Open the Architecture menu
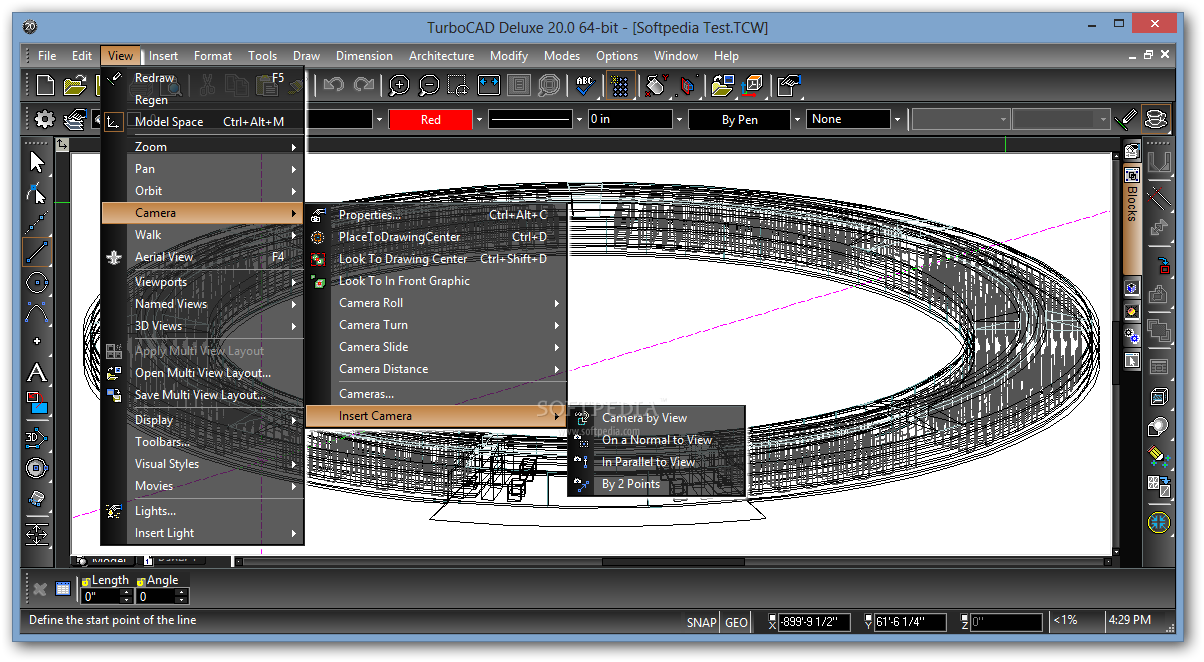 coord(441,56)
